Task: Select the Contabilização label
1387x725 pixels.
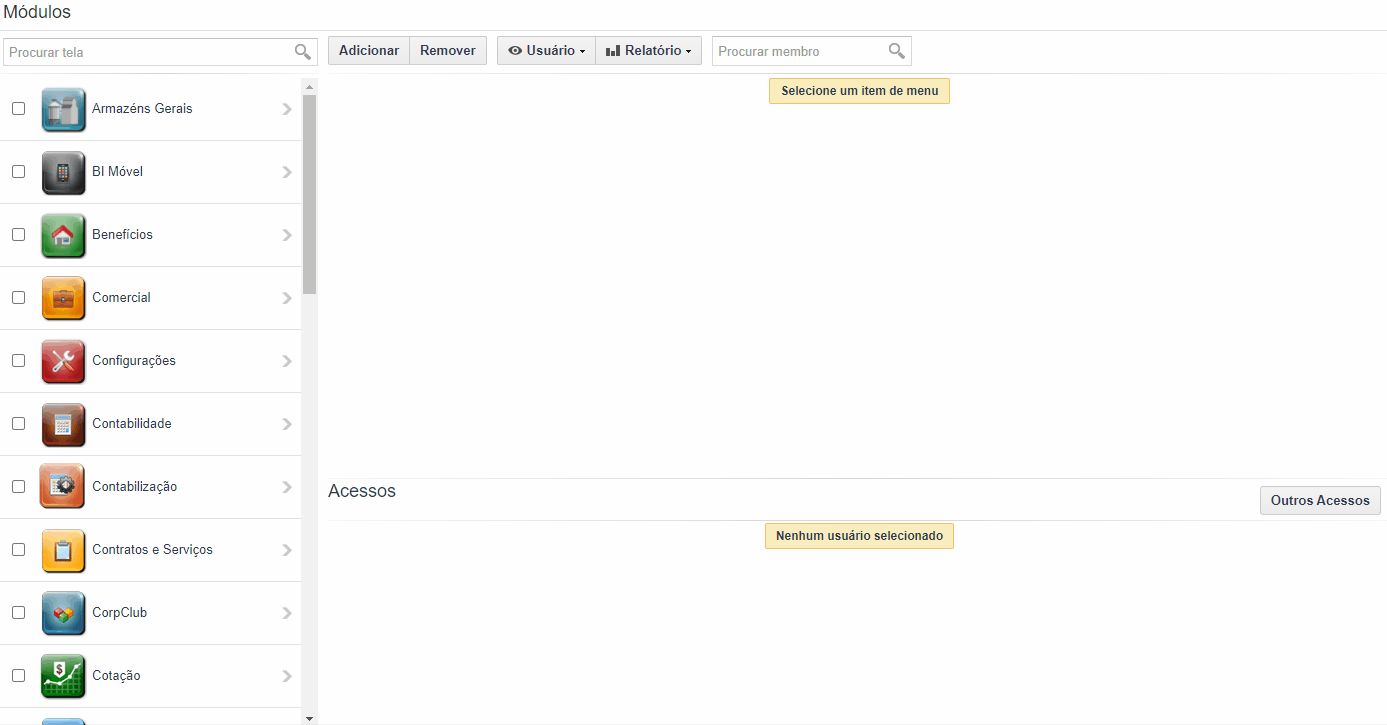Action: click(x=134, y=487)
